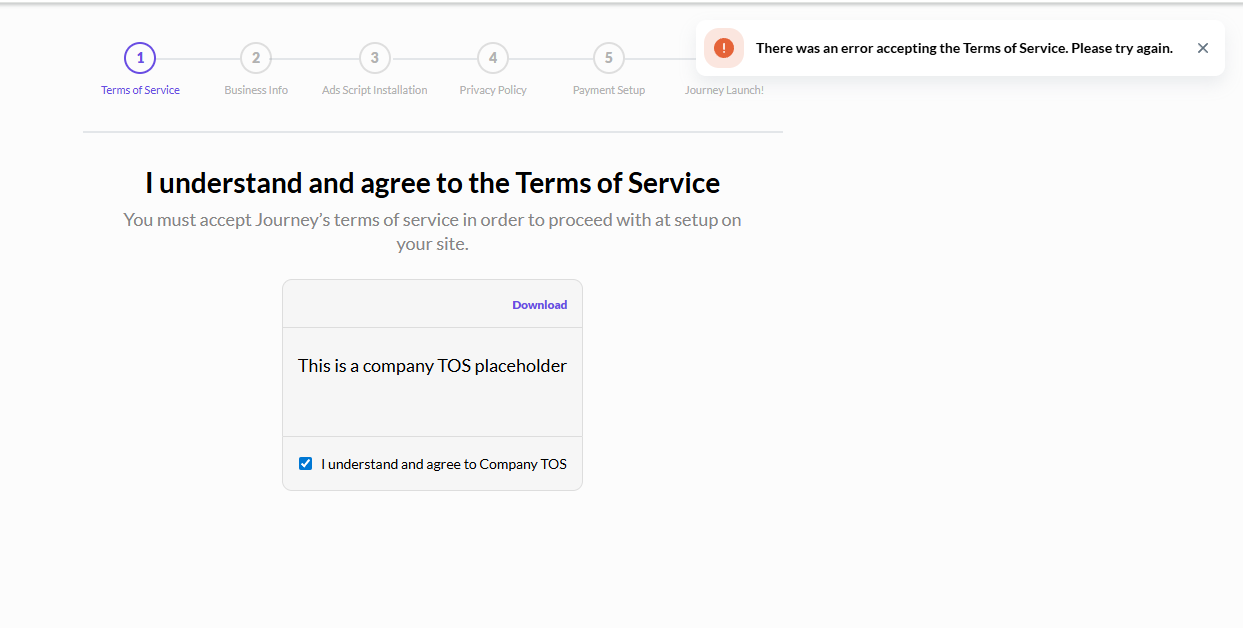Click the Journey Launch! step label
1243x628 pixels.
[x=724, y=90]
